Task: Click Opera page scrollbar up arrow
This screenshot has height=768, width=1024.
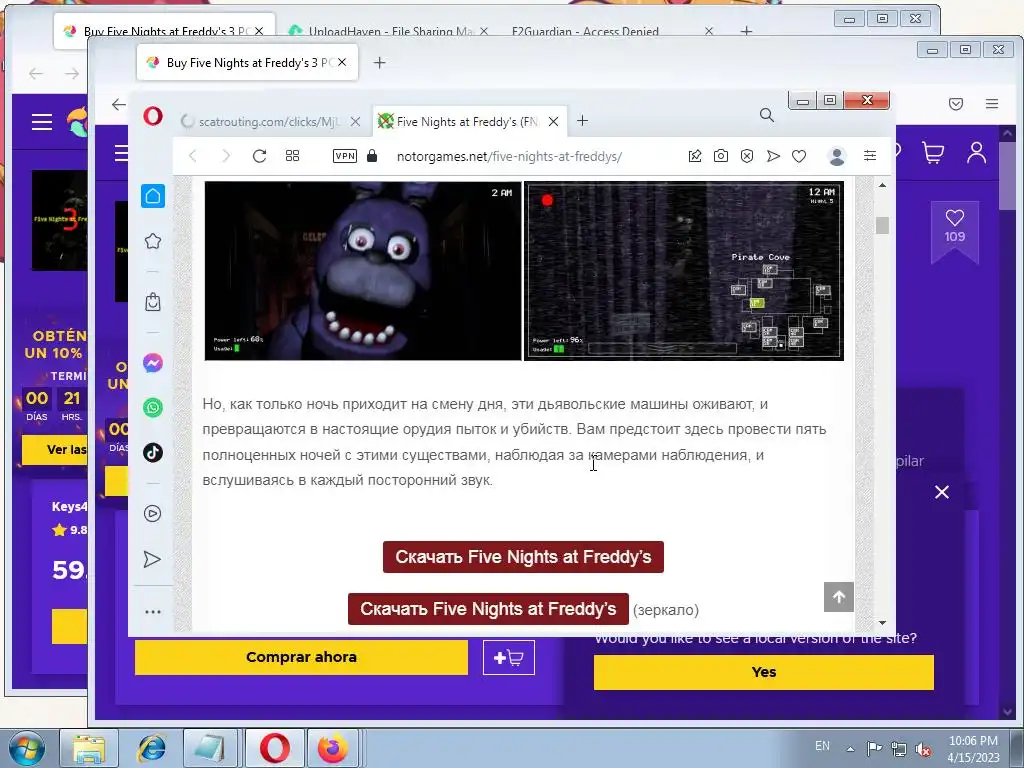Action: [x=882, y=185]
